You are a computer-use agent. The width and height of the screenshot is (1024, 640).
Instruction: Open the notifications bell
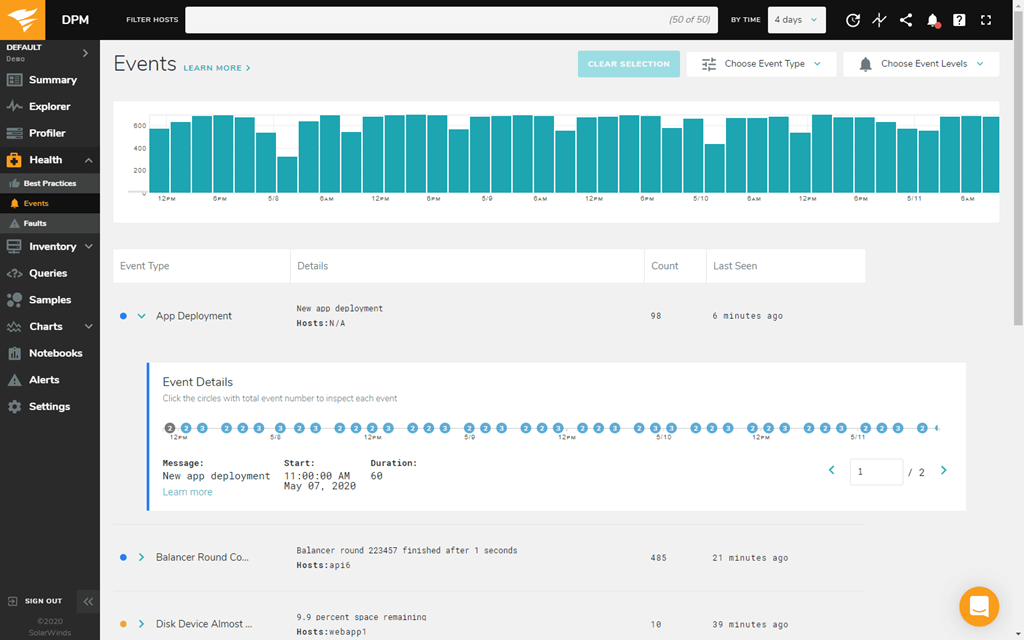pyautogui.click(x=933, y=20)
